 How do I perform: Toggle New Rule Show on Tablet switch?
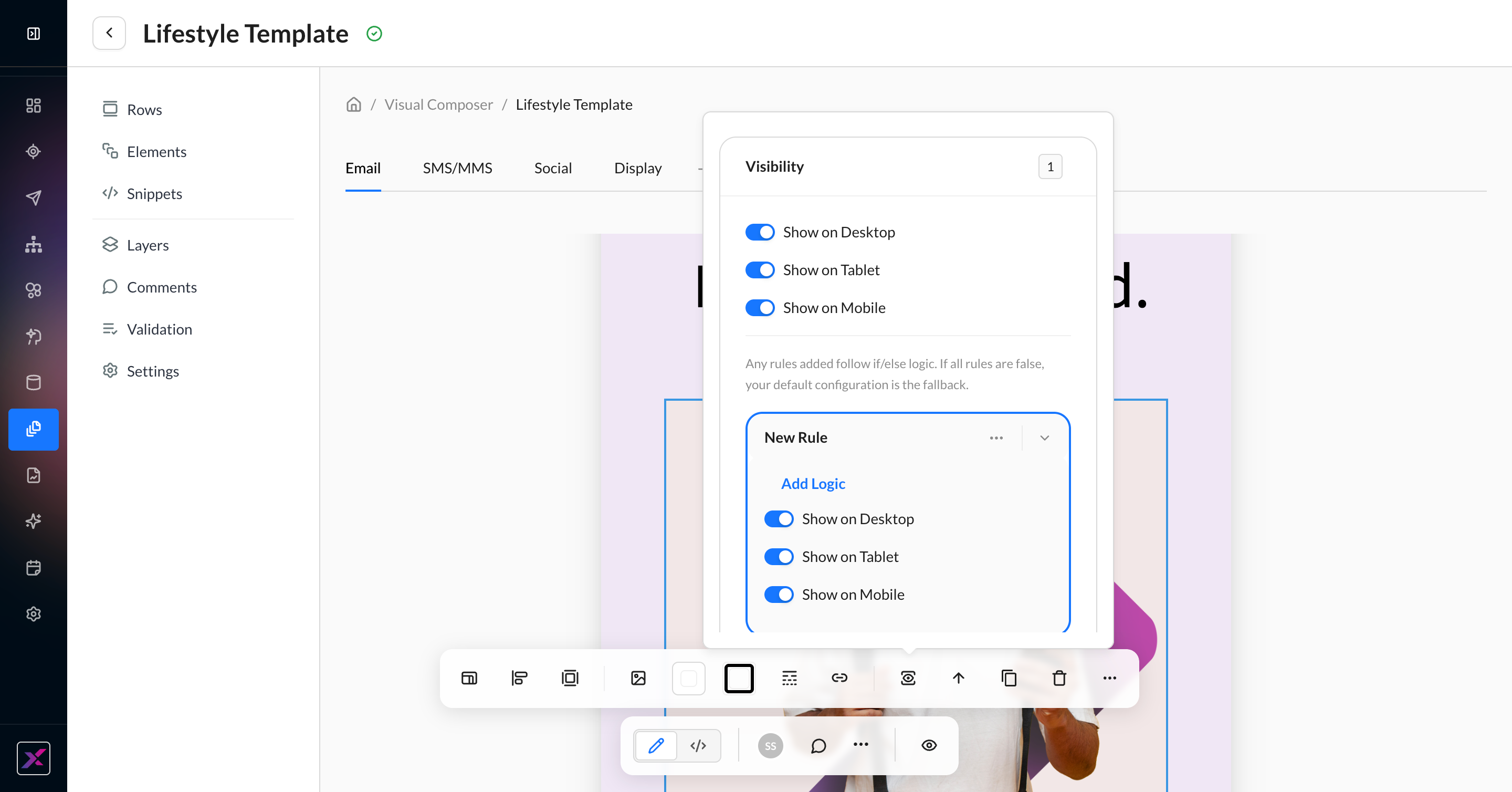(x=779, y=557)
